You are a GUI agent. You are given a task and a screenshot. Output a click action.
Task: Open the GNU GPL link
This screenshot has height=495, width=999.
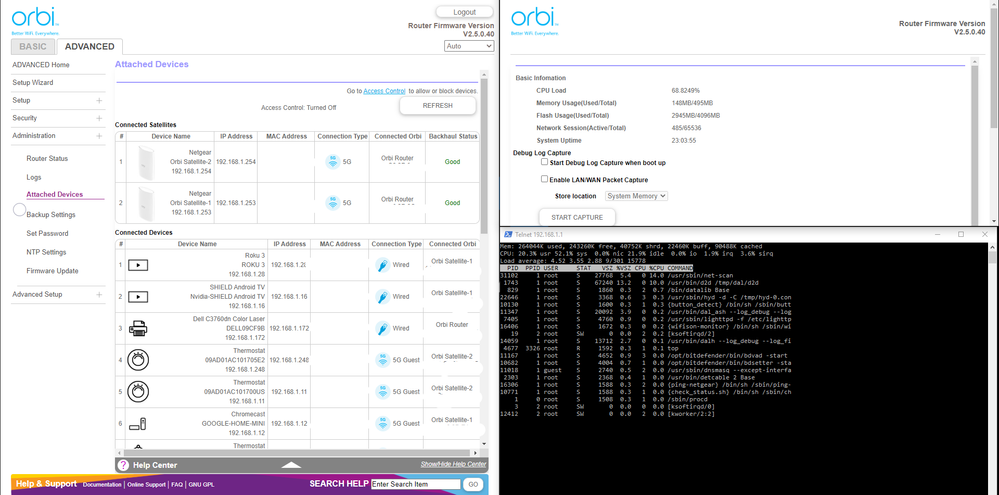[202, 485]
